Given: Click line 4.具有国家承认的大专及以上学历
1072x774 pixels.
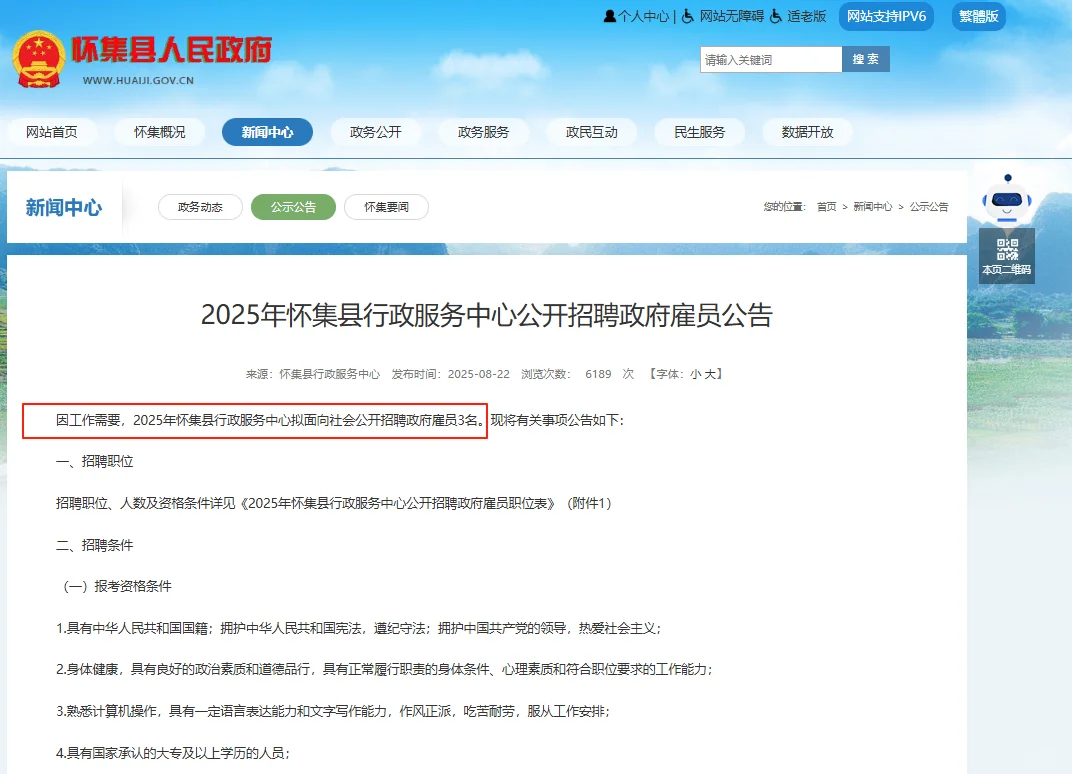Looking at the screenshot, I should point(173,753).
